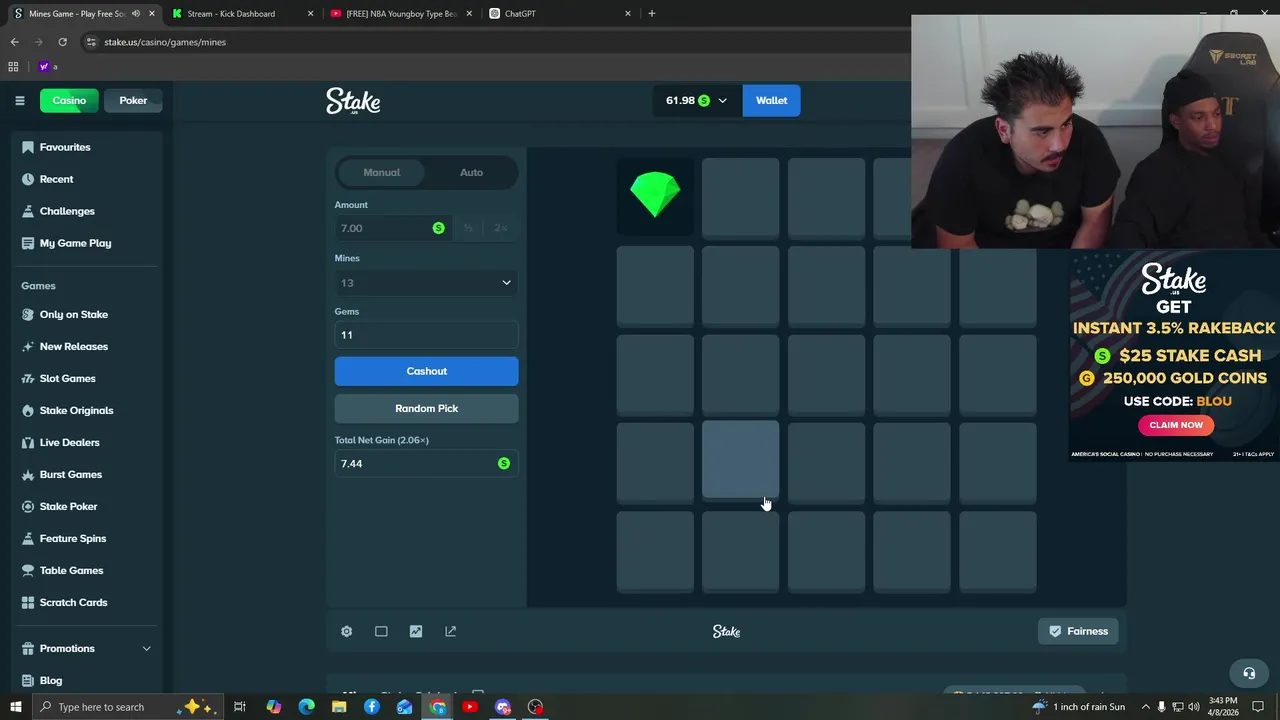1280x720 pixels.
Task: Show hidden system tray icons
Action: [1146, 707]
